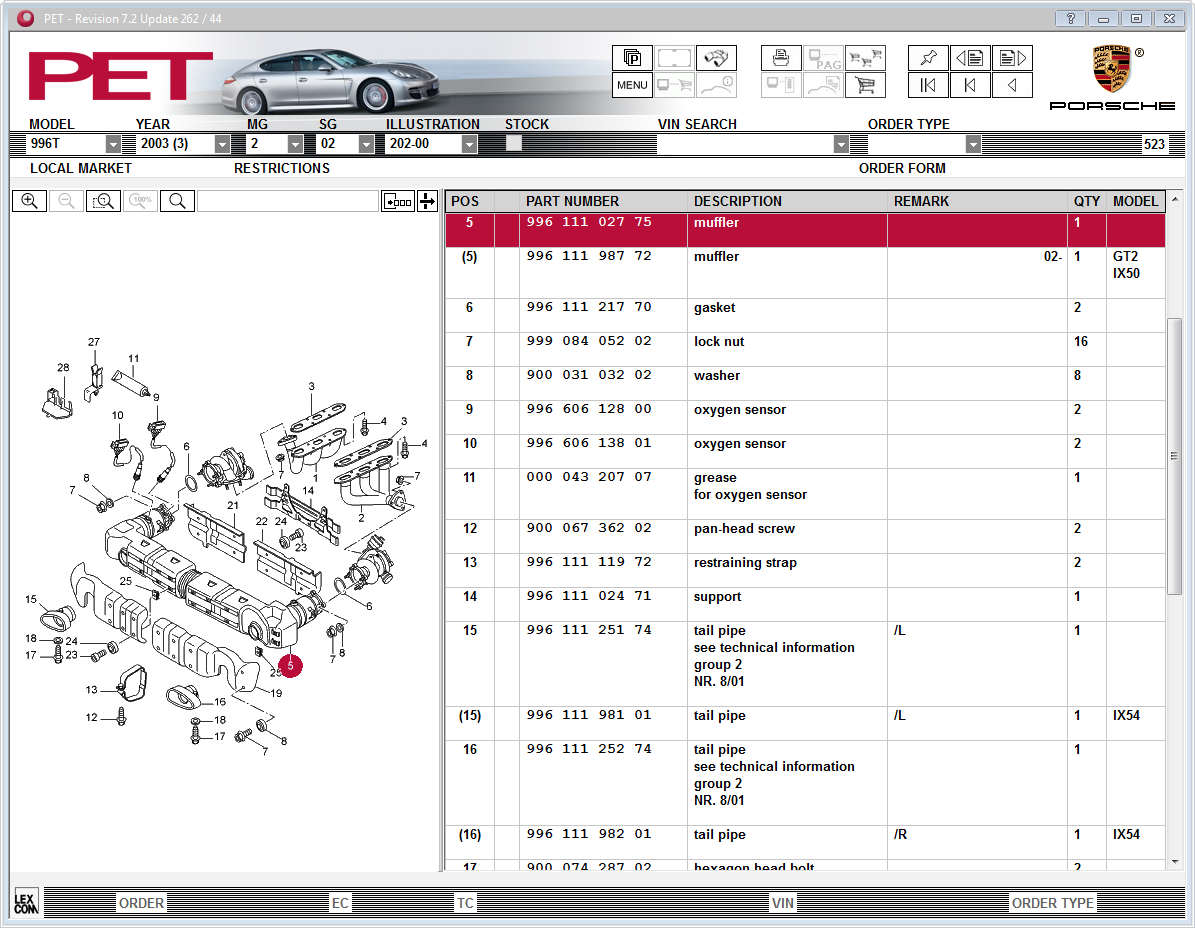1195x928 pixels.
Task: Click the LOCAL MARKET label
Action: click(x=81, y=168)
